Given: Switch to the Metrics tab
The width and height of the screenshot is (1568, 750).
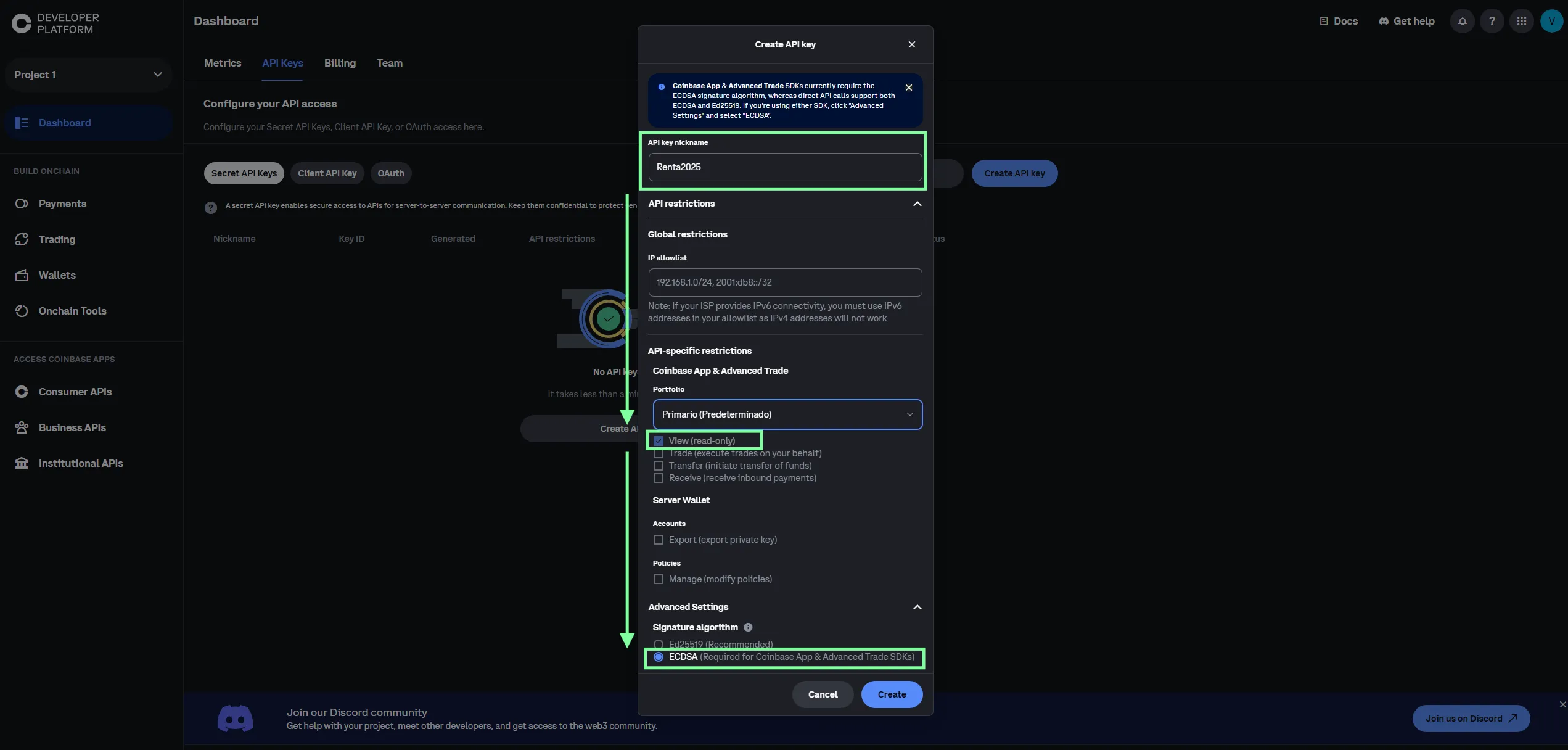Looking at the screenshot, I should (223, 63).
